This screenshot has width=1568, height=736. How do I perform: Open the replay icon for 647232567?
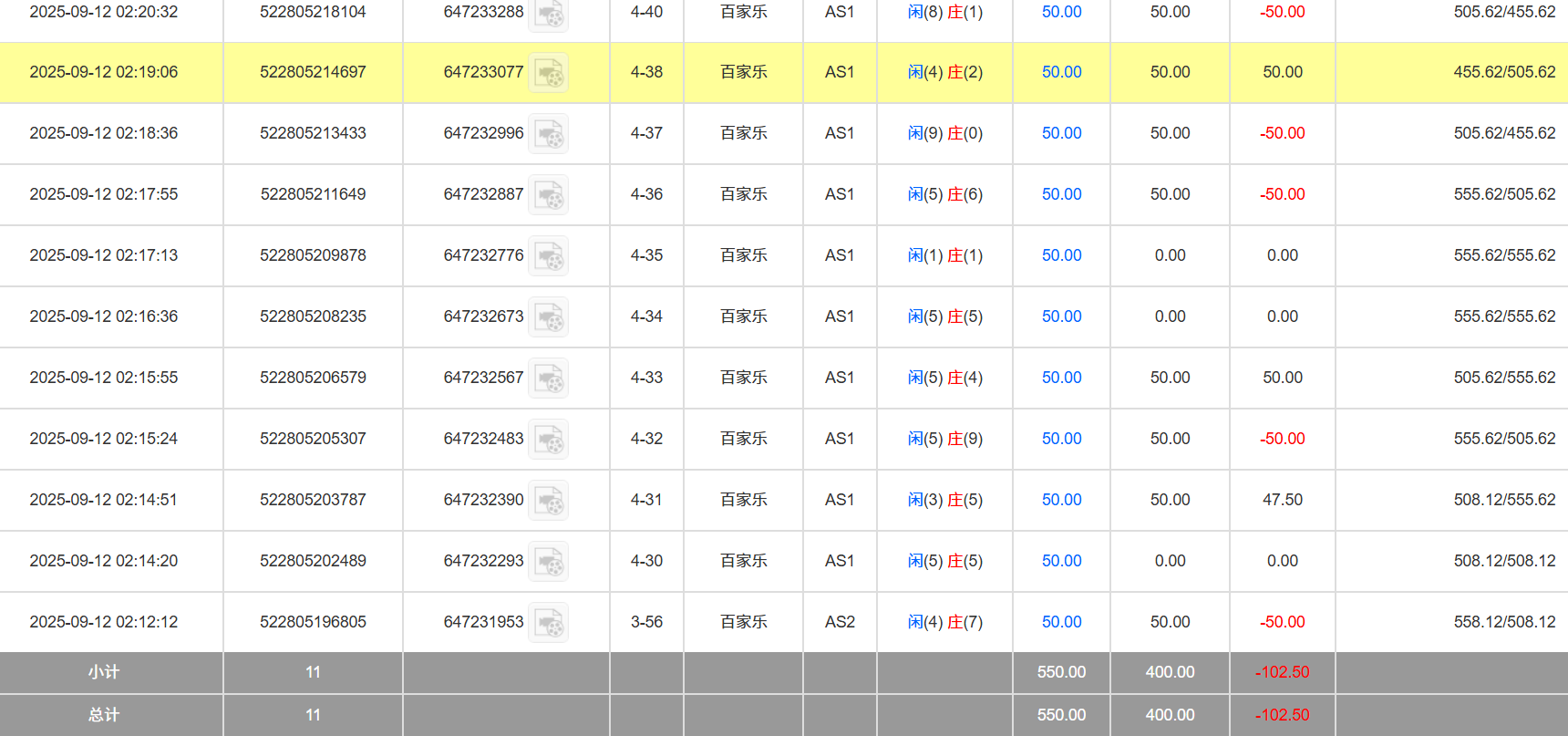click(549, 378)
